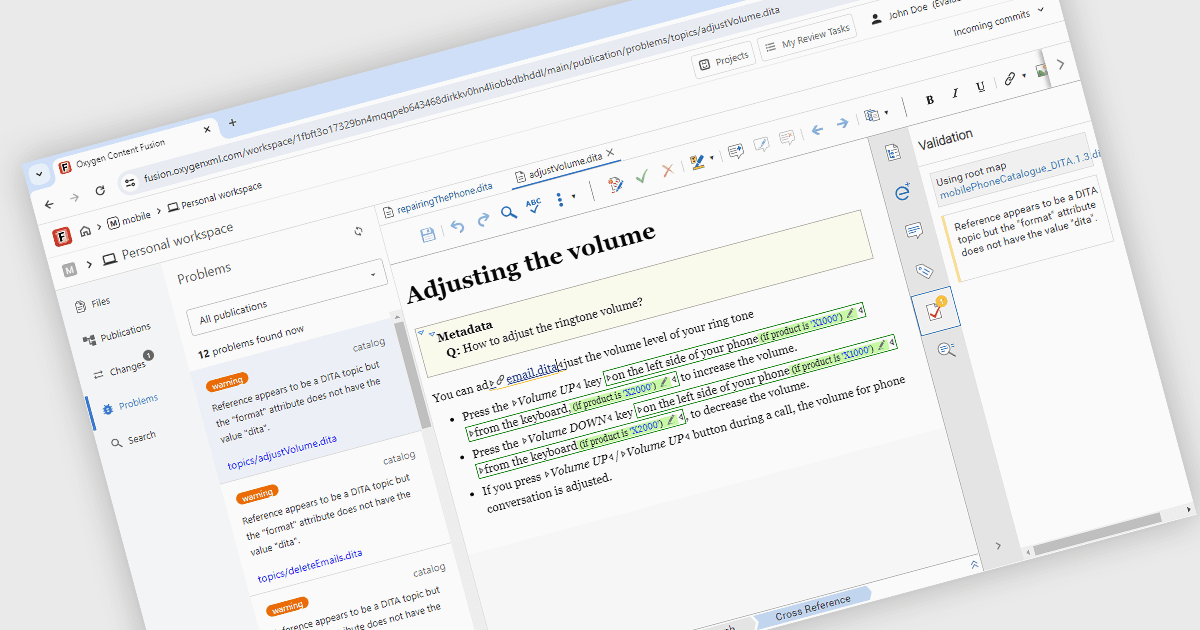The width and height of the screenshot is (1200, 630).
Task: Reload the browser page
Action: (100, 190)
